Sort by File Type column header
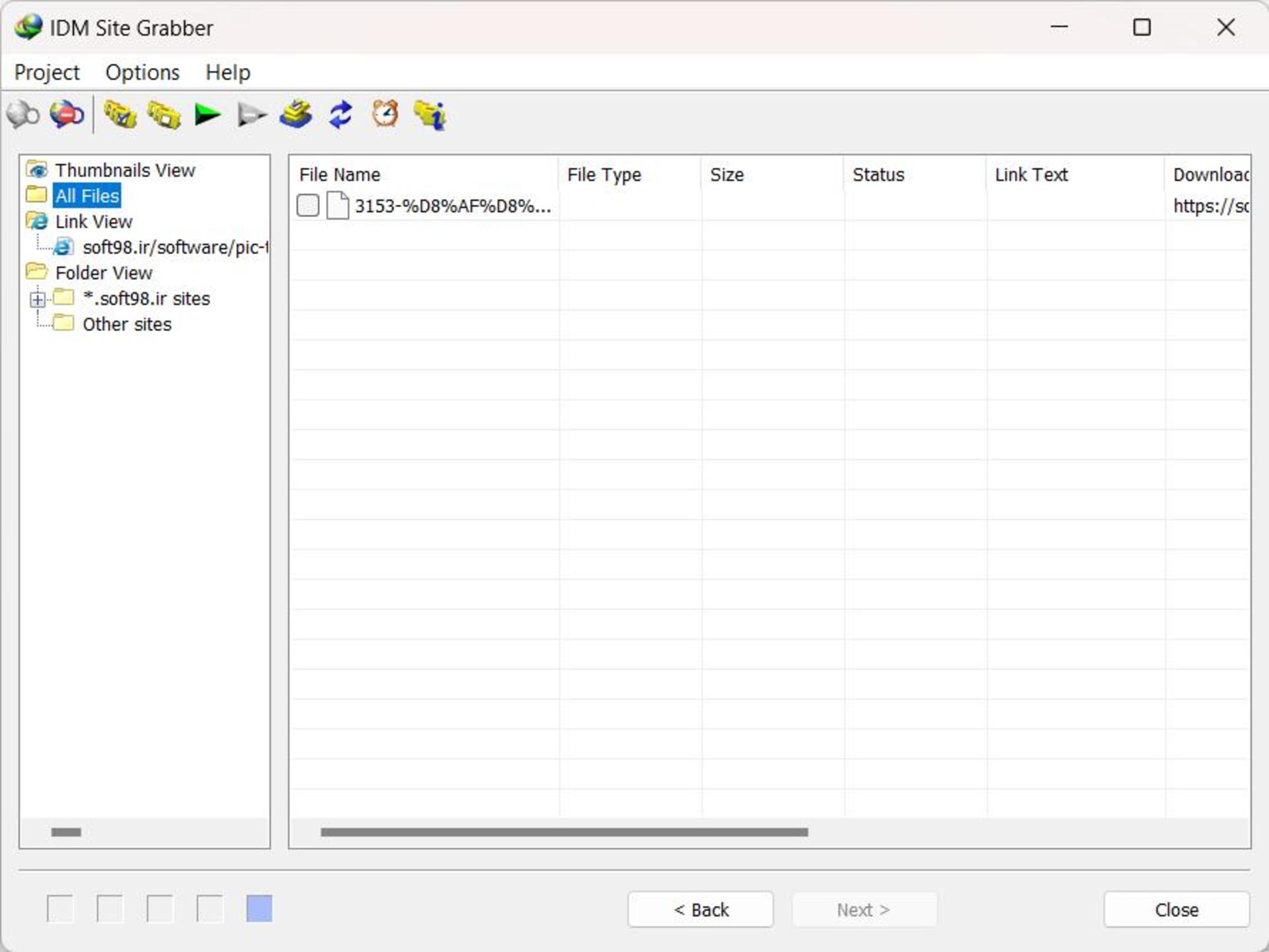 coord(630,174)
